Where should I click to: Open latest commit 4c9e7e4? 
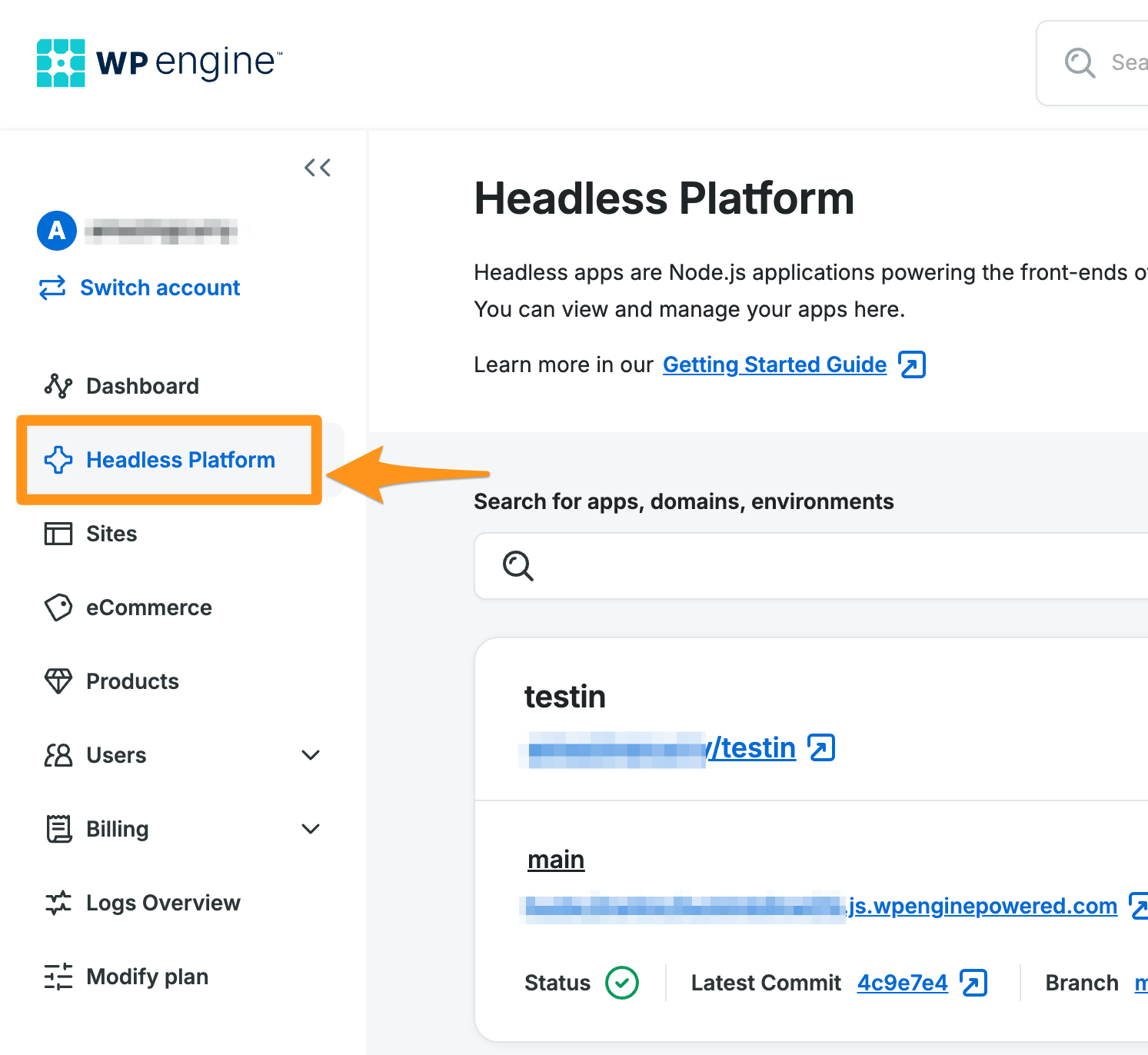(902, 983)
